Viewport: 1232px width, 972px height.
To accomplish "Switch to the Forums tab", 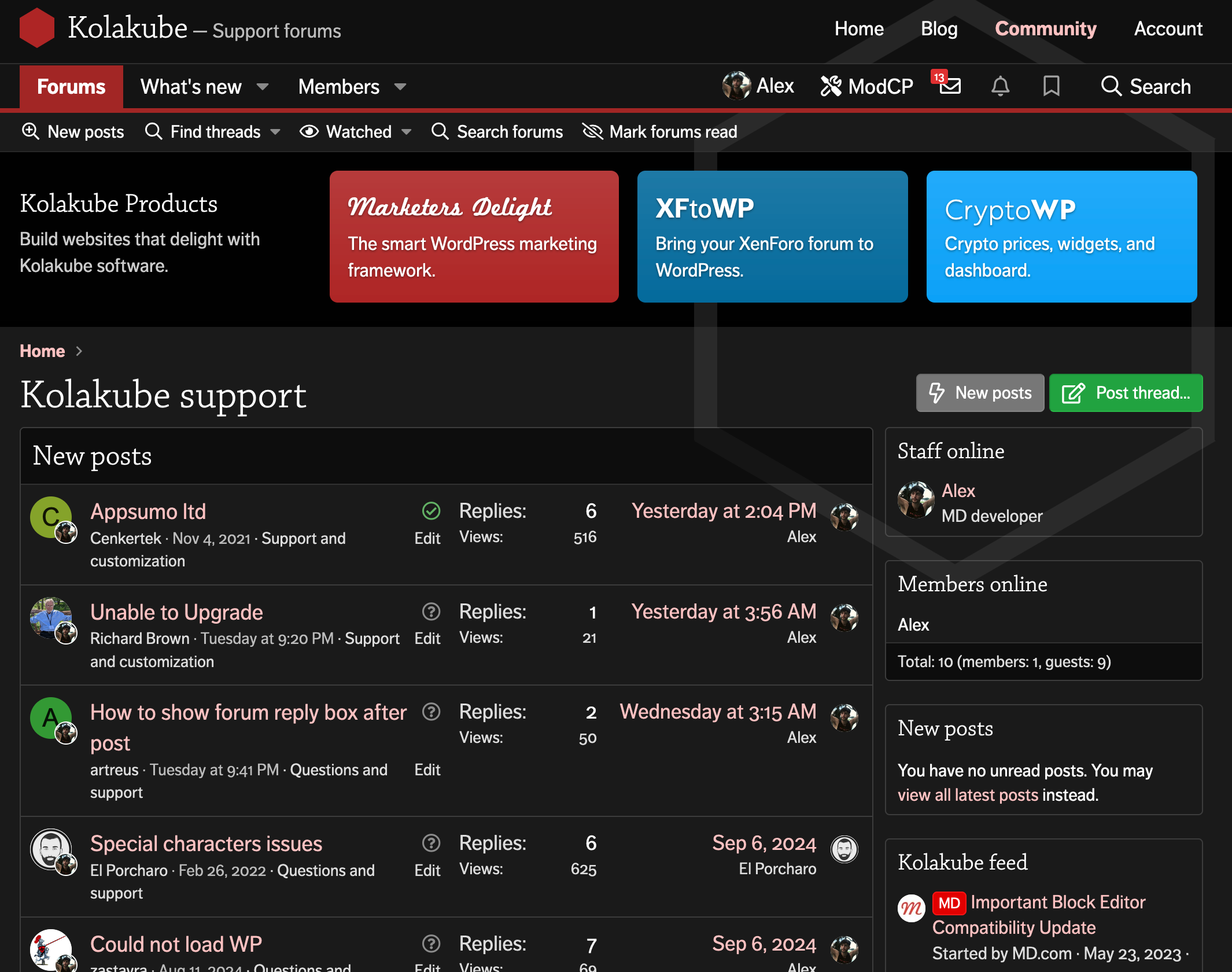I will click(x=71, y=87).
